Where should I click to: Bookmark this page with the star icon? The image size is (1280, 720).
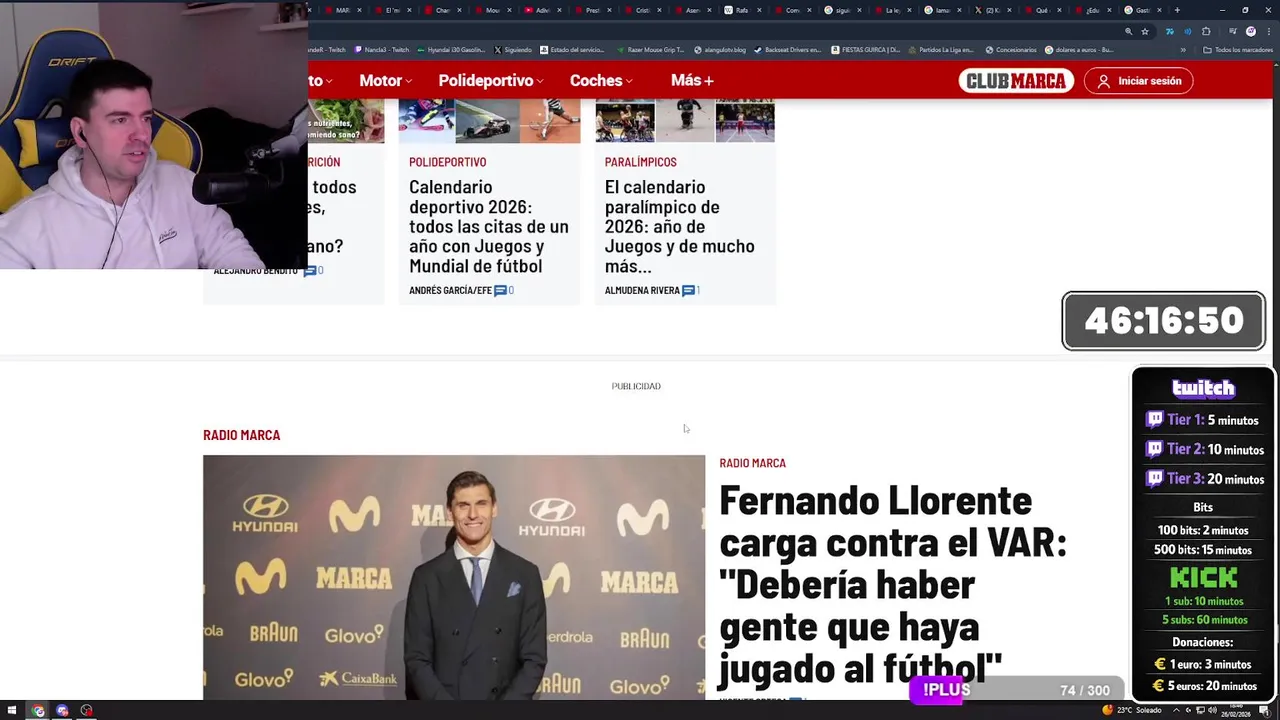click(x=1145, y=31)
